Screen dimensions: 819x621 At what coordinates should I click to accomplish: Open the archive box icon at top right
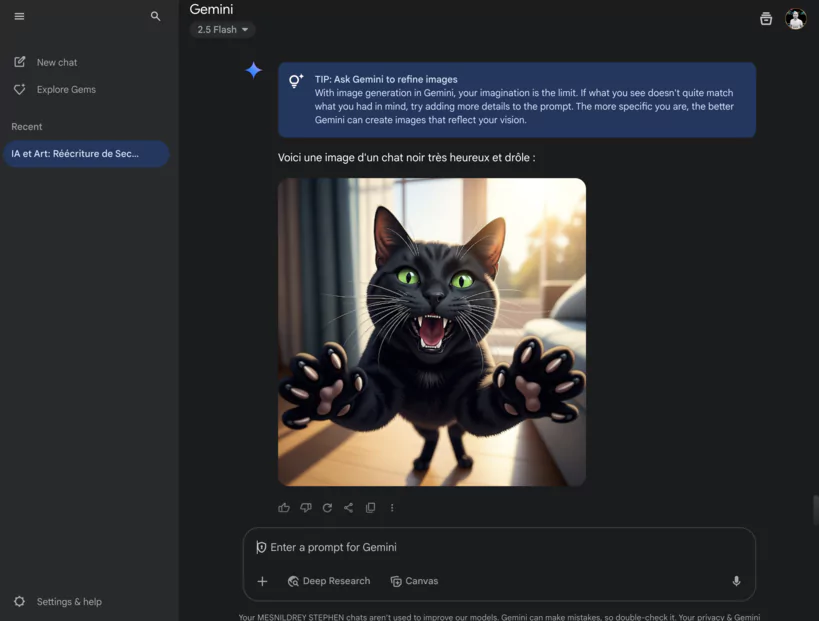coord(766,19)
